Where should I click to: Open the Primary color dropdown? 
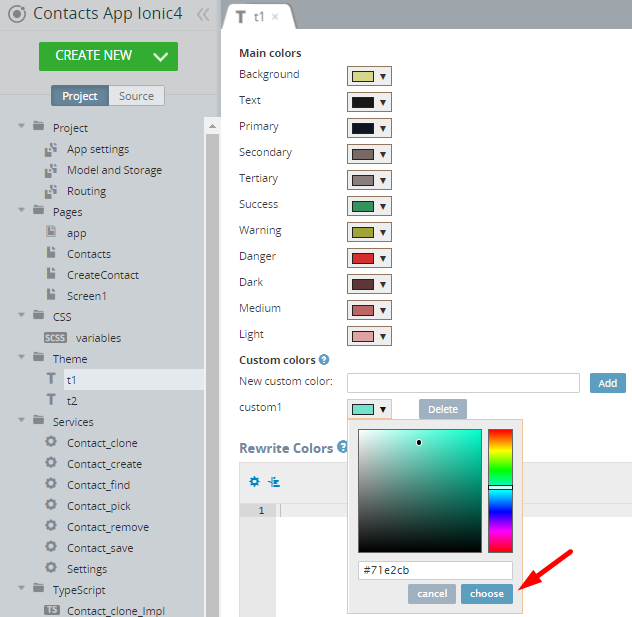[x=369, y=128]
